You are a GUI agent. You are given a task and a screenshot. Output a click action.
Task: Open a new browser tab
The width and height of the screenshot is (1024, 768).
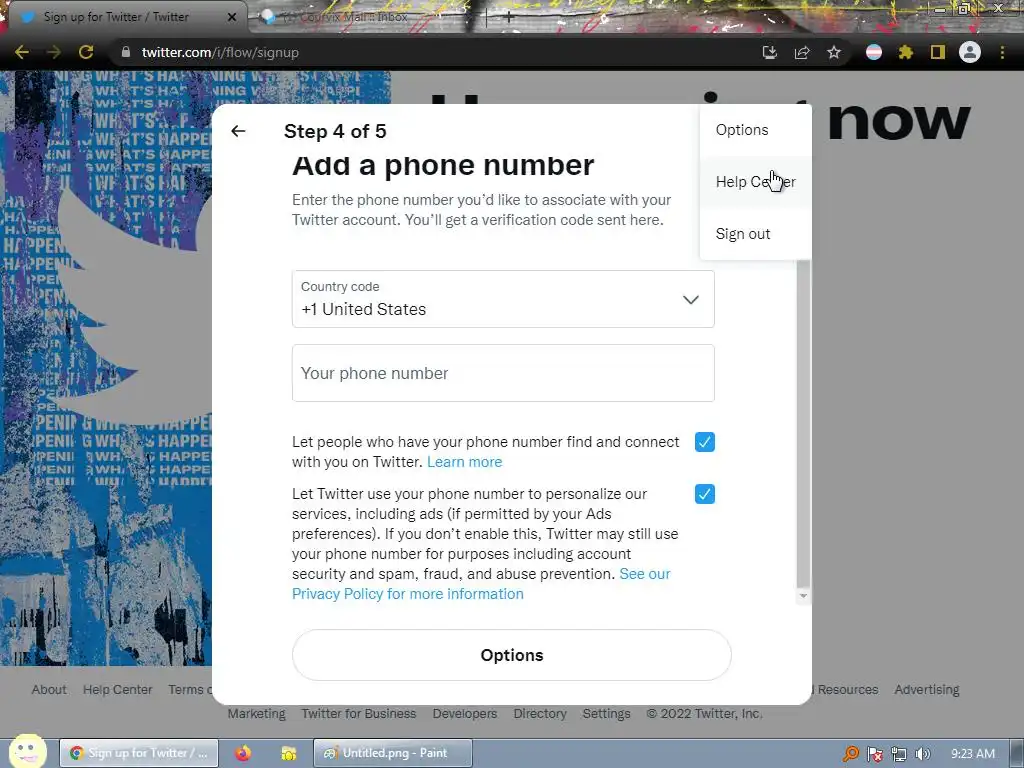point(508,17)
